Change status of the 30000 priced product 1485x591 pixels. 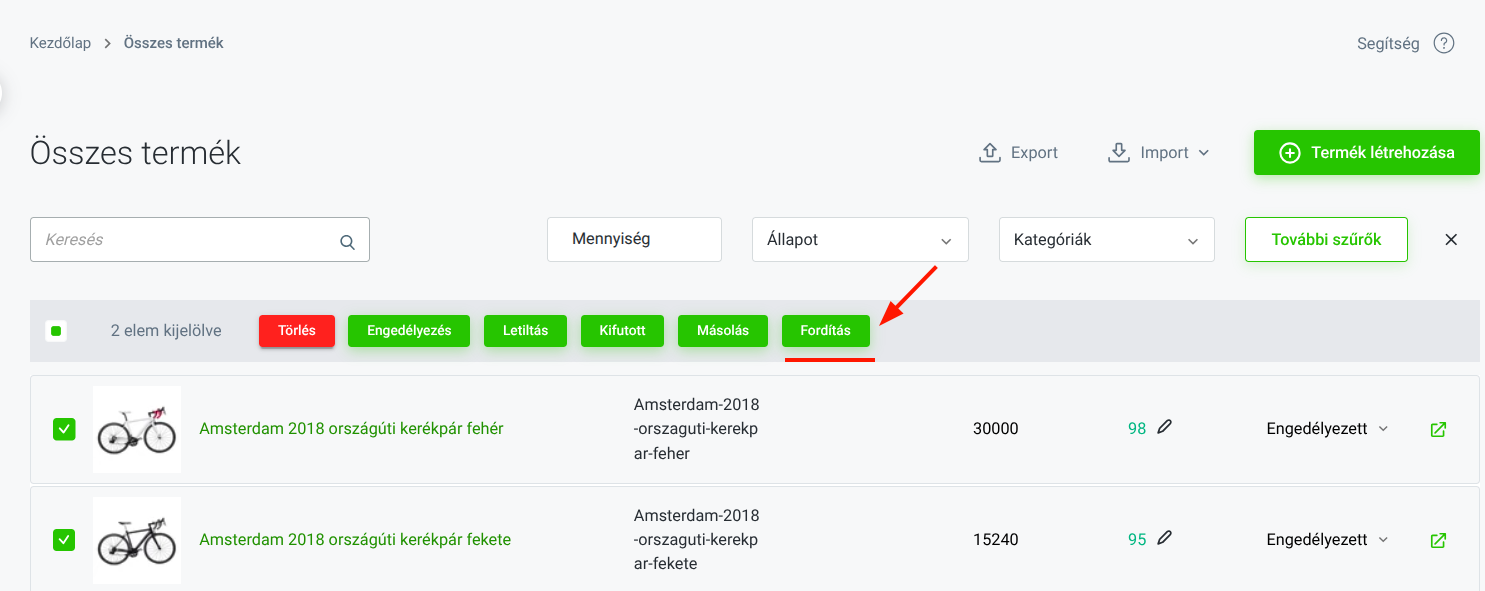click(1327, 429)
